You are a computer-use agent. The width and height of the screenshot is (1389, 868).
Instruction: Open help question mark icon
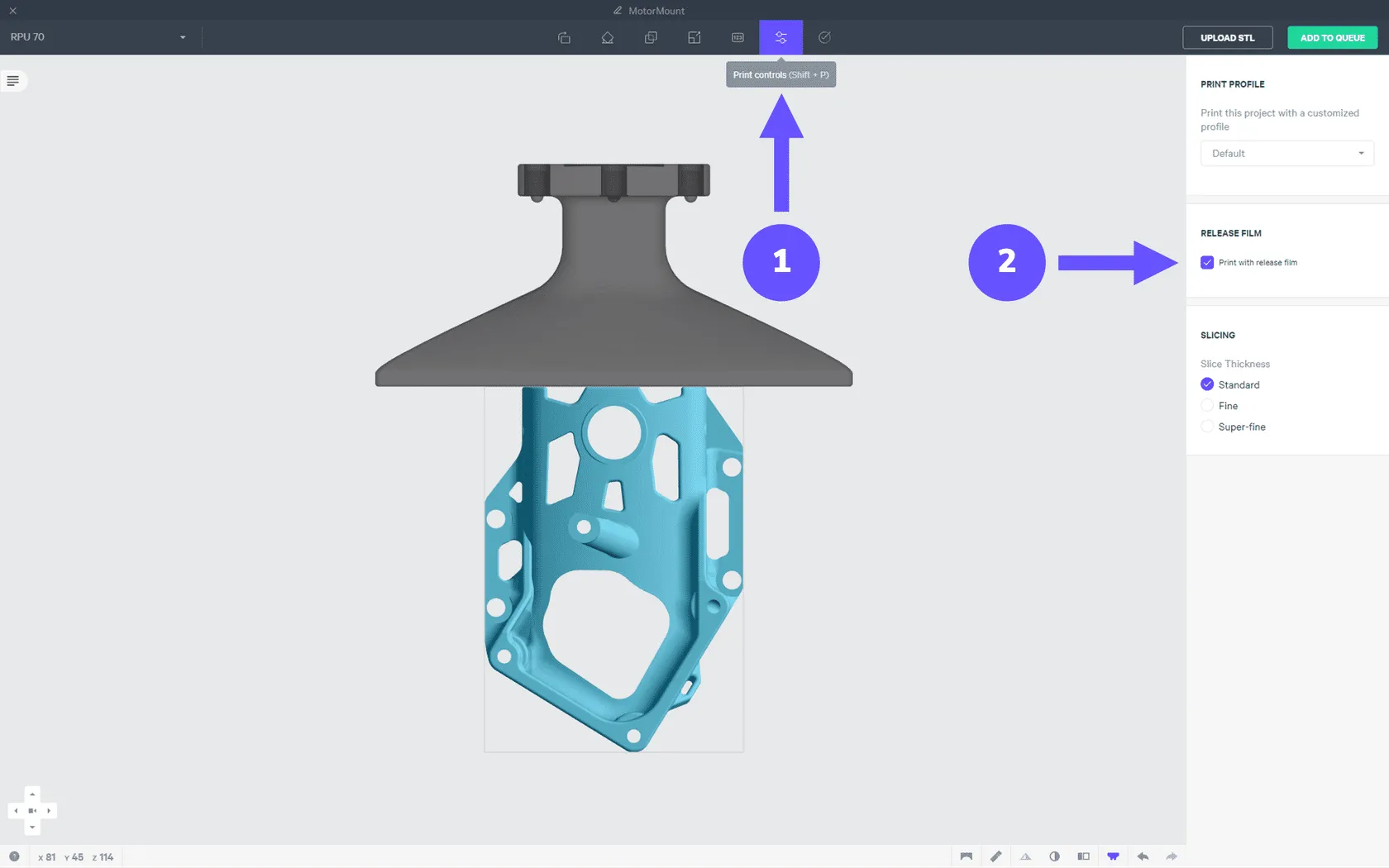click(x=14, y=856)
